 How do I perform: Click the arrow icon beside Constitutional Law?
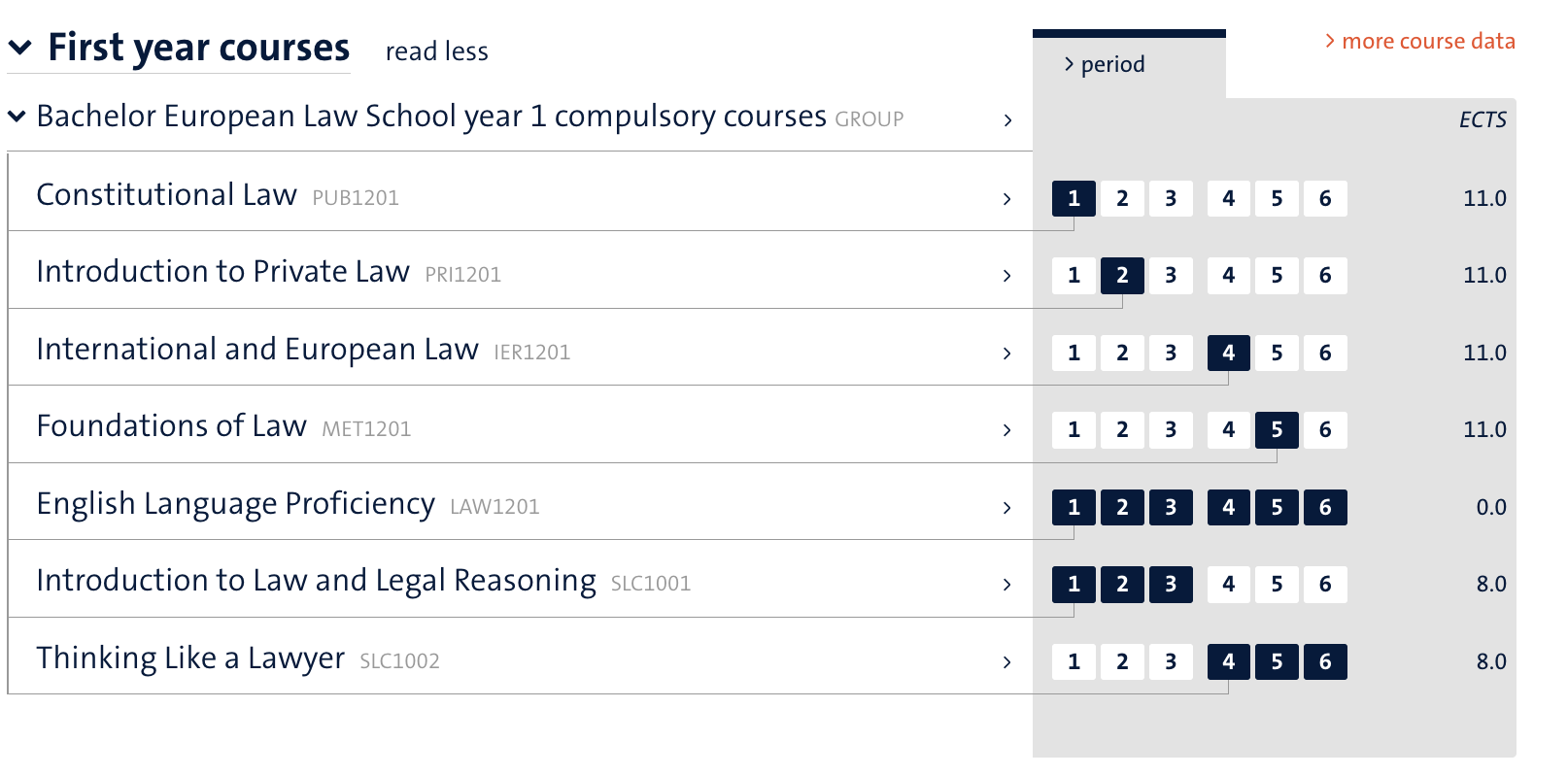[1007, 199]
